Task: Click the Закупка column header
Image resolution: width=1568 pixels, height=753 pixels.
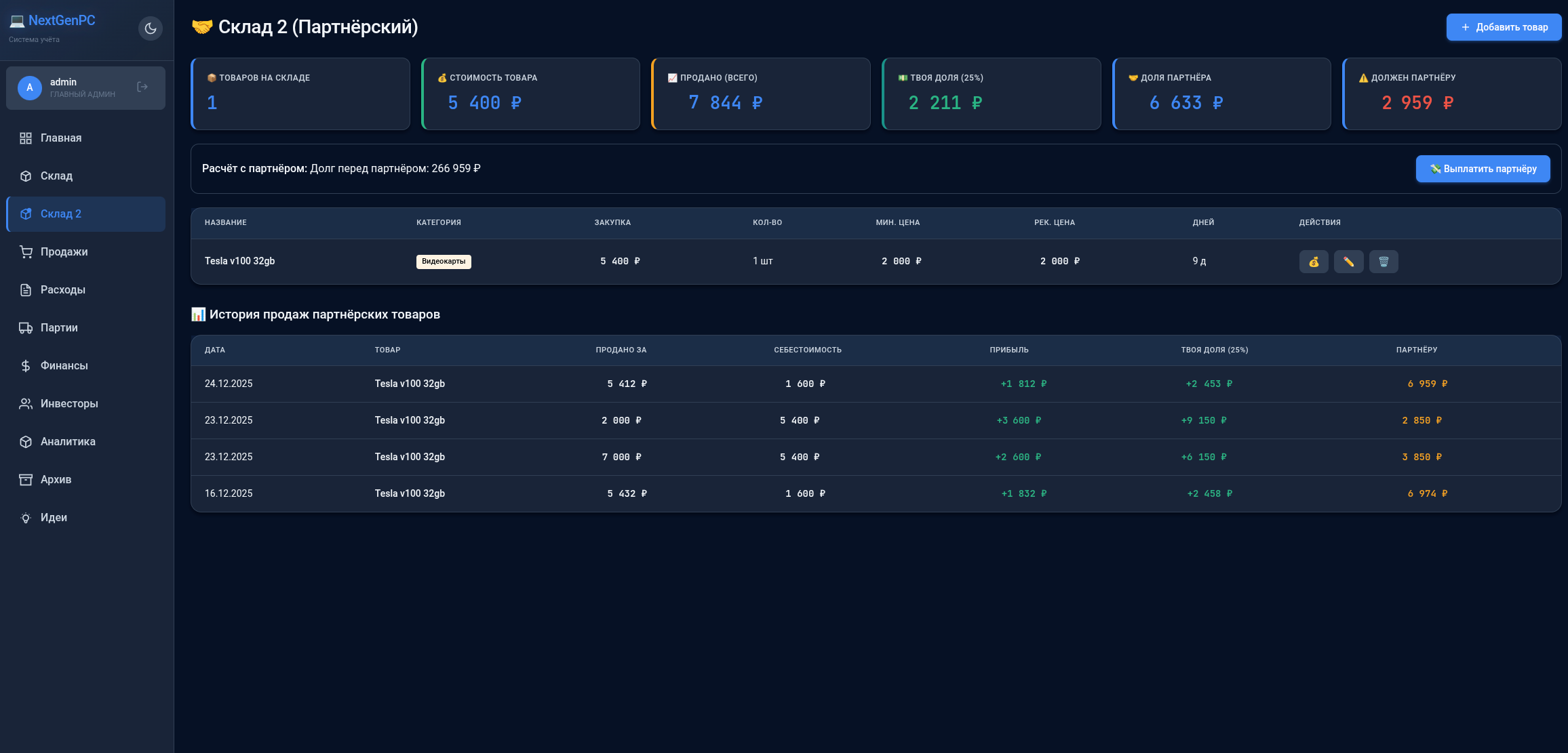Action: [x=612, y=222]
